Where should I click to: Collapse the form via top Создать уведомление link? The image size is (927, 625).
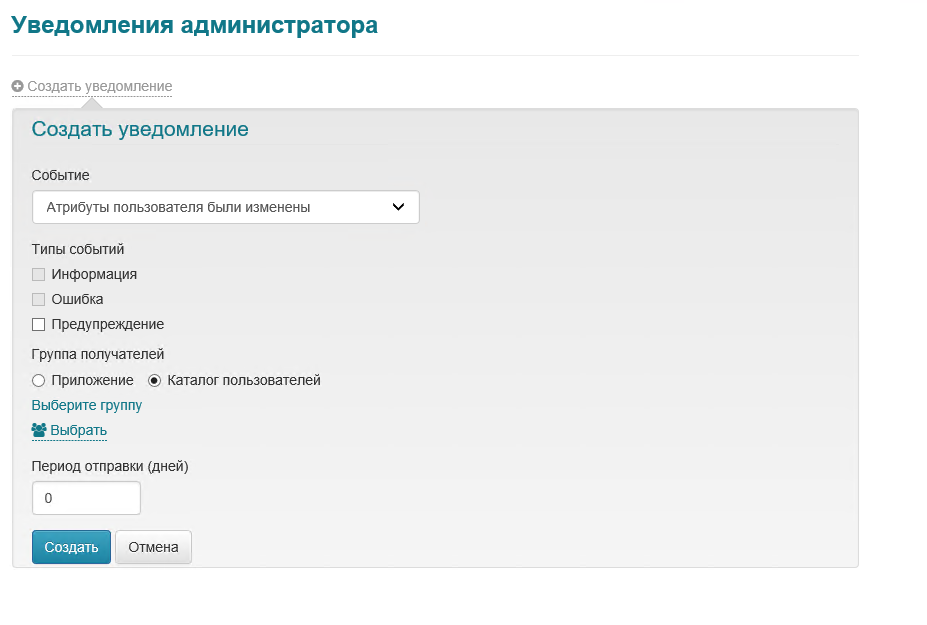coord(99,87)
